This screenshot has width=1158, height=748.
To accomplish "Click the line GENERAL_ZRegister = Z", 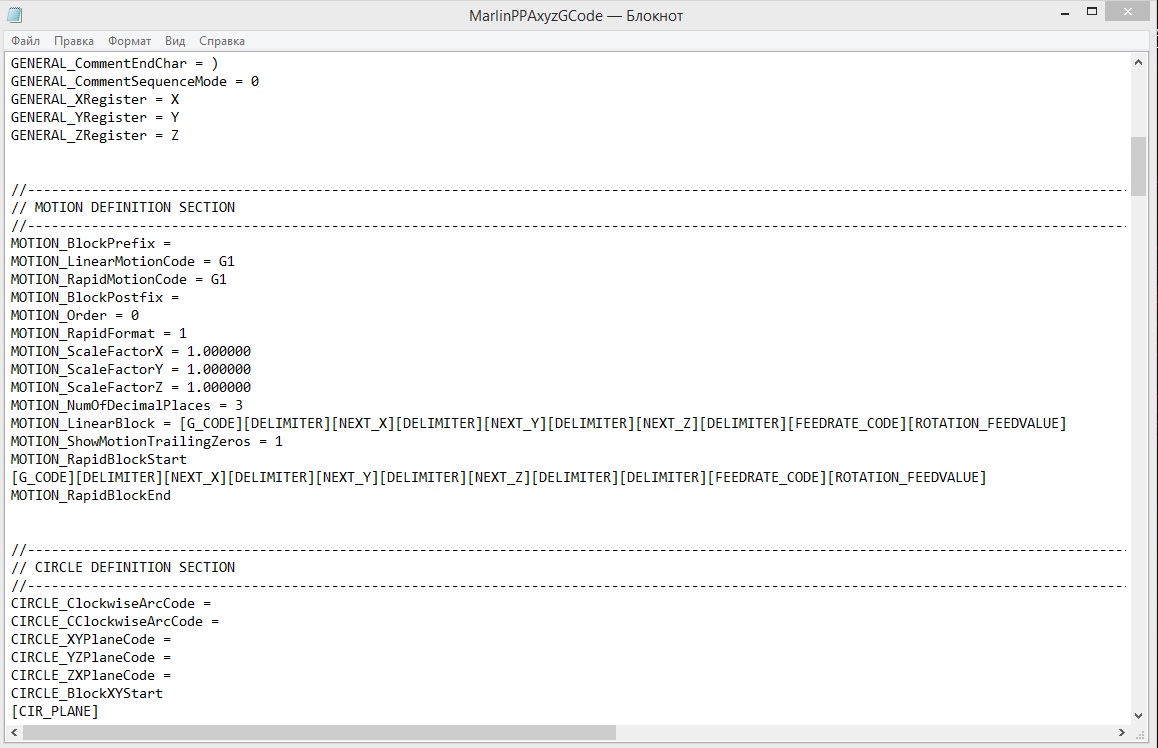I will point(95,135).
